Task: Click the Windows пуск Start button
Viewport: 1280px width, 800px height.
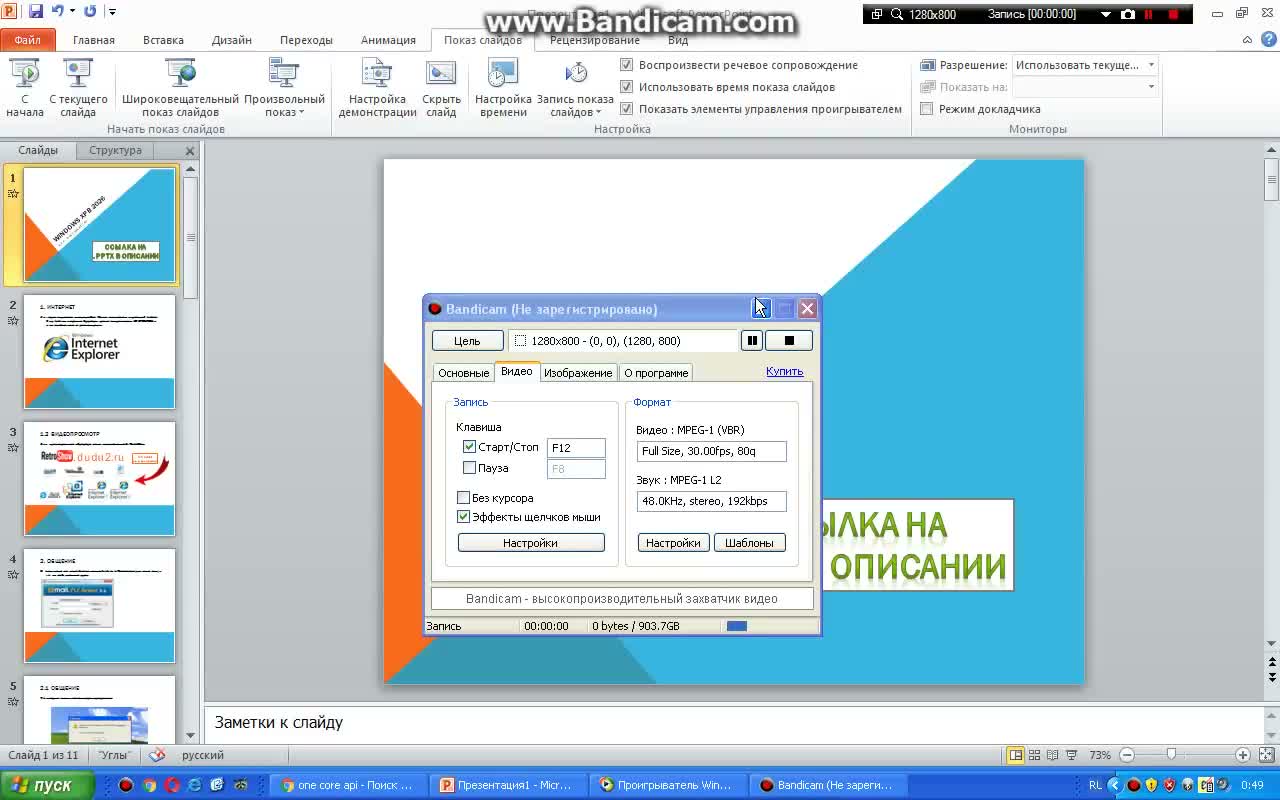Action: (x=48, y=785)
